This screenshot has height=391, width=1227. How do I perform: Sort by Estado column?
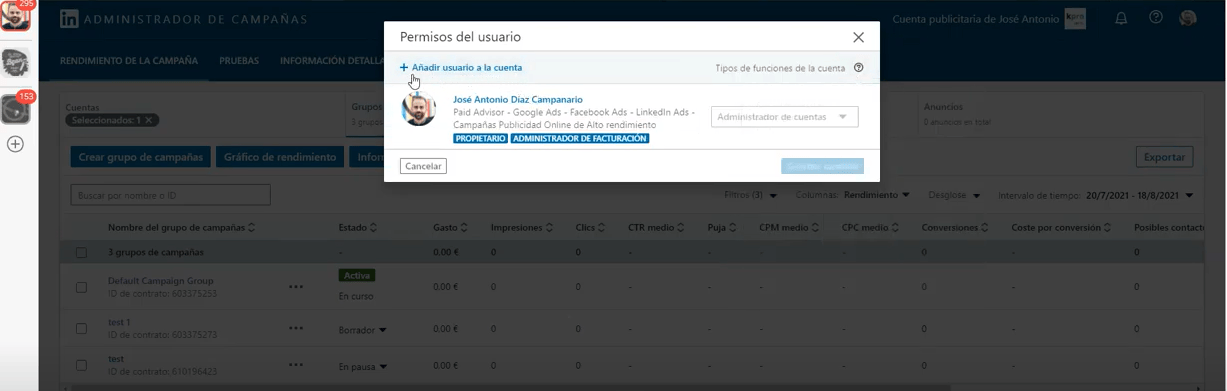pyautogui.click(x=358, y=228)
